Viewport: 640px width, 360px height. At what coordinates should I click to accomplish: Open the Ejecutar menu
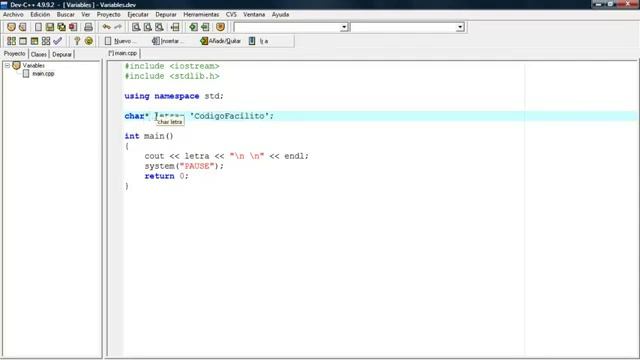(138, 14)
